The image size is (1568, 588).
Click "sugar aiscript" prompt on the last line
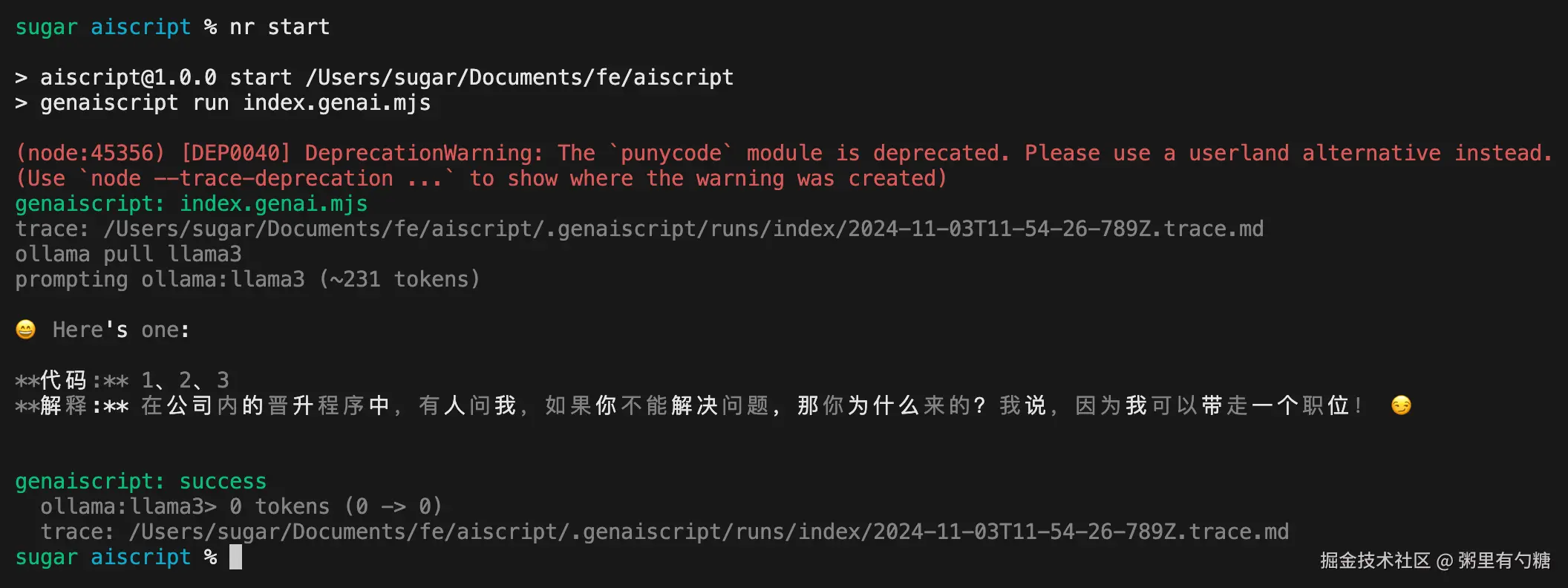click(x=103, y=557)
